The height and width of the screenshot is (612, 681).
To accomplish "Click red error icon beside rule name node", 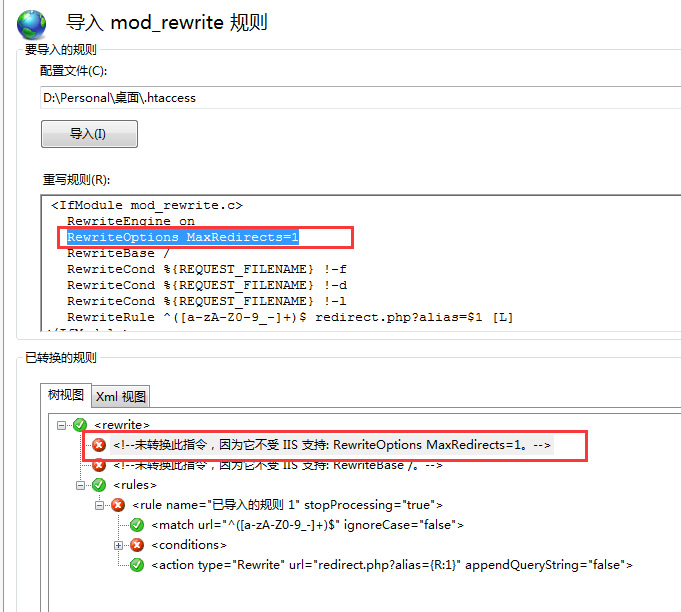I will [x=118, y=505].
